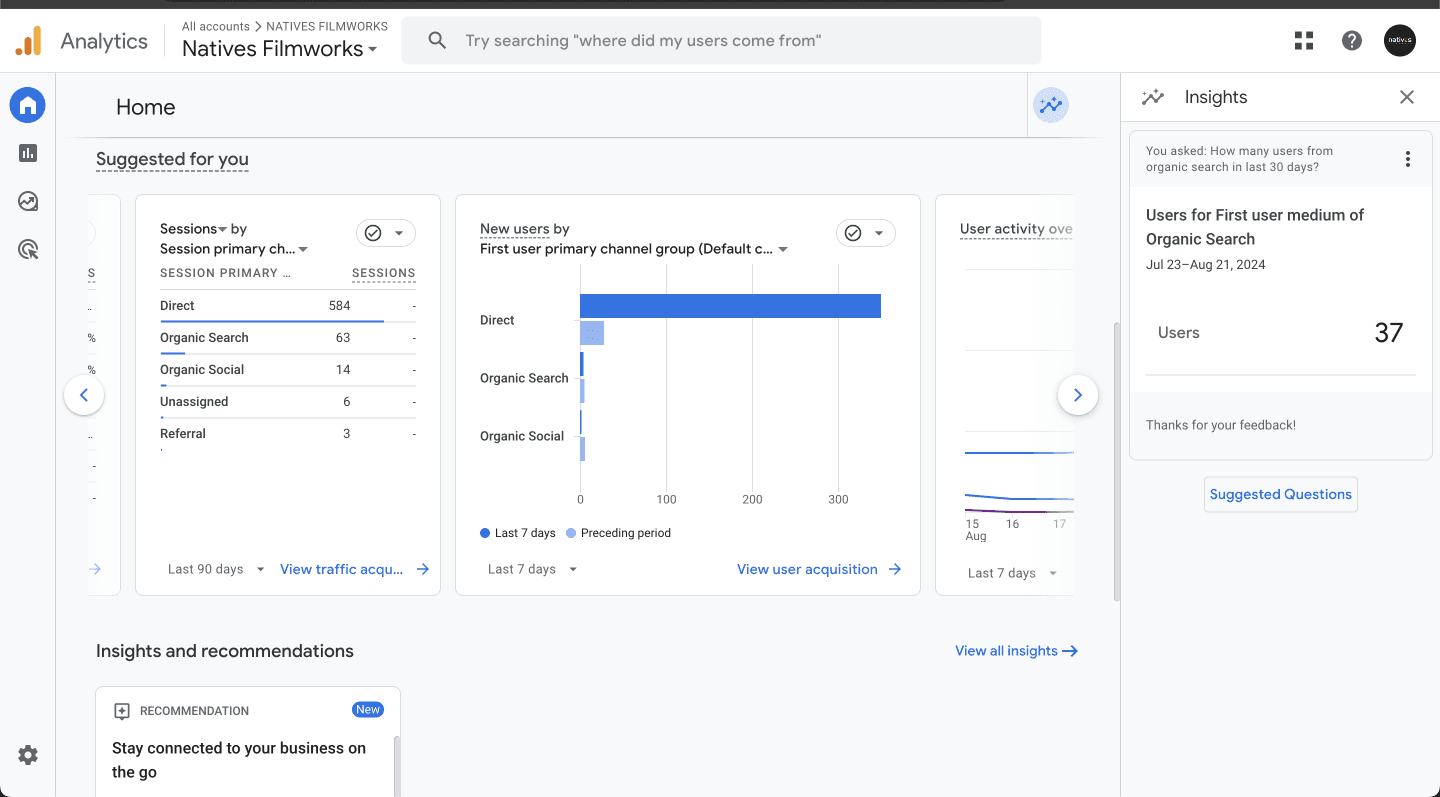Click the SESSIONS column header

(x=383, y=273)
